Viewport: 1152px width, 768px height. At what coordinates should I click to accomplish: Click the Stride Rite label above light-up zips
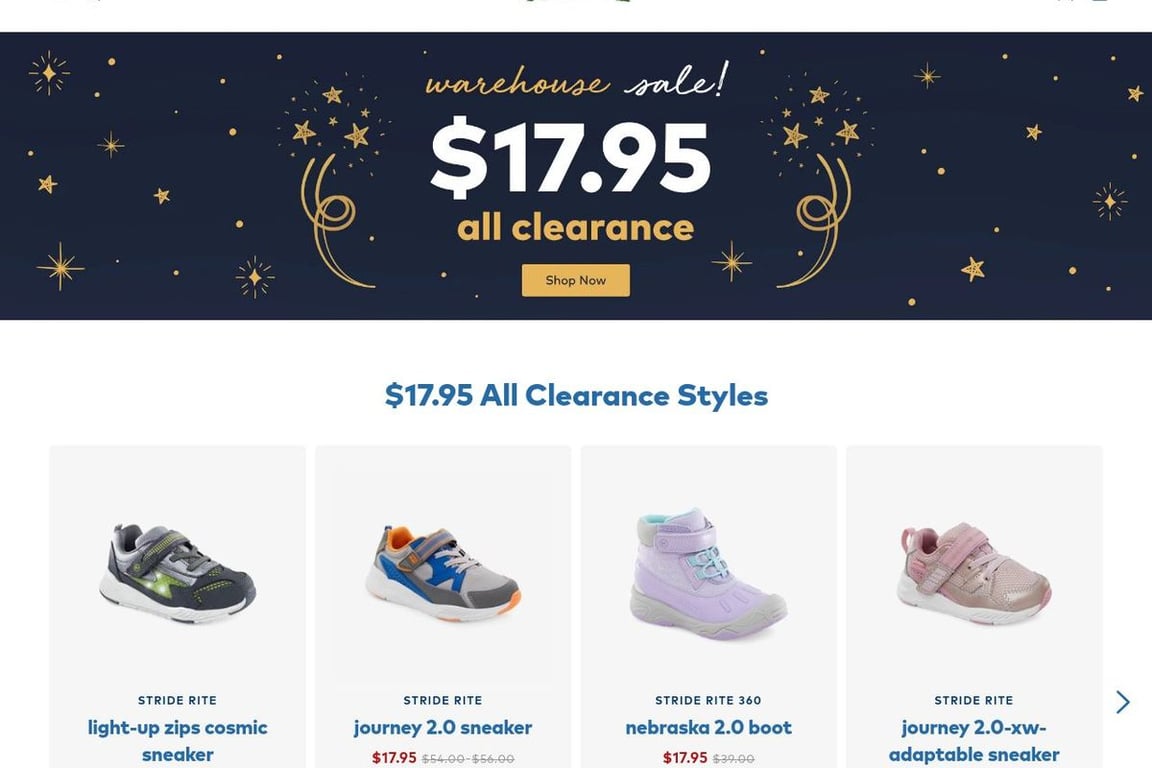tap(178, 700)
